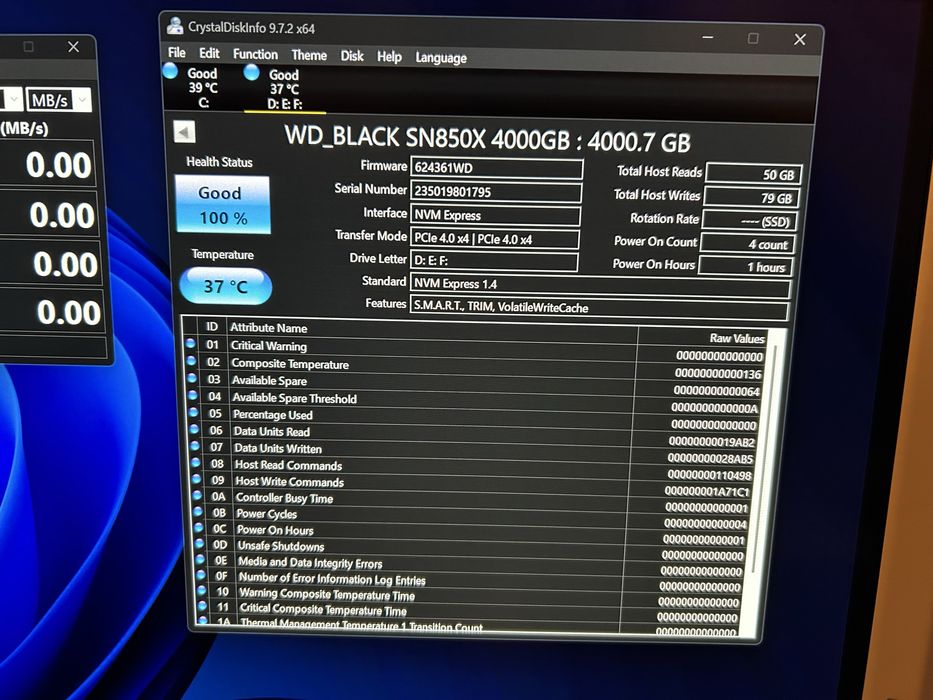Open the Edit menu
The width and height of the screenshot is (933, 700).
209,53
